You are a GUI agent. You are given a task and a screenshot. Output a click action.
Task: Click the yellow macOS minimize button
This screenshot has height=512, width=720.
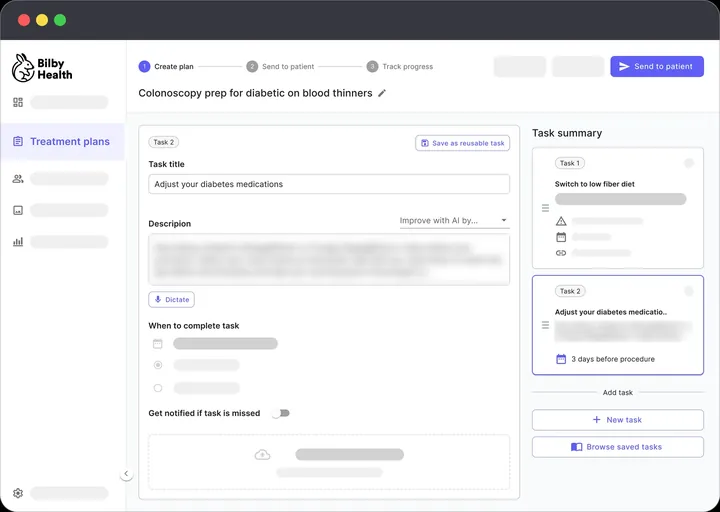click(42, 20)
